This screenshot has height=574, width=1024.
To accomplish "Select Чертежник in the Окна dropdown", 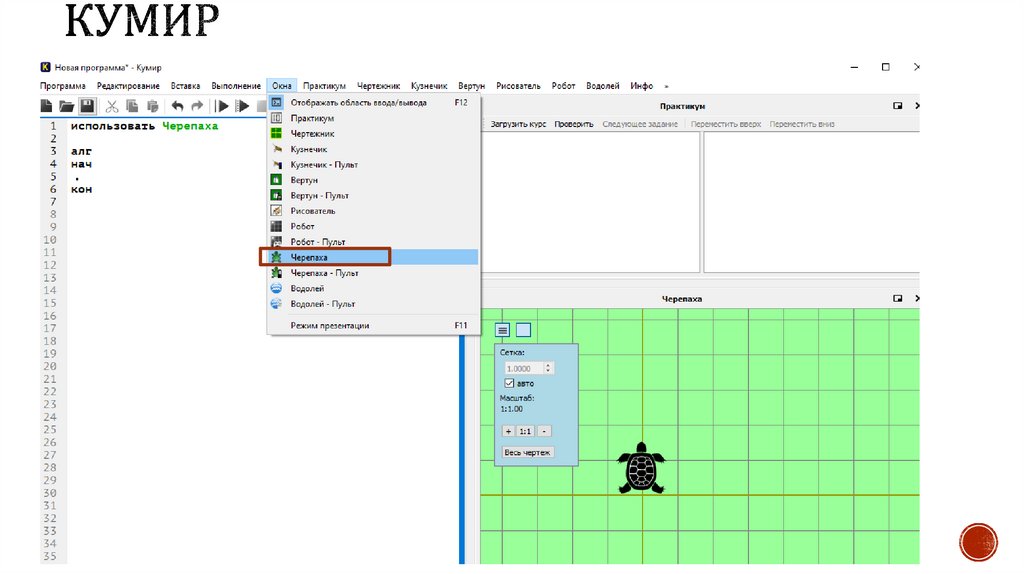I will (373, 133).
